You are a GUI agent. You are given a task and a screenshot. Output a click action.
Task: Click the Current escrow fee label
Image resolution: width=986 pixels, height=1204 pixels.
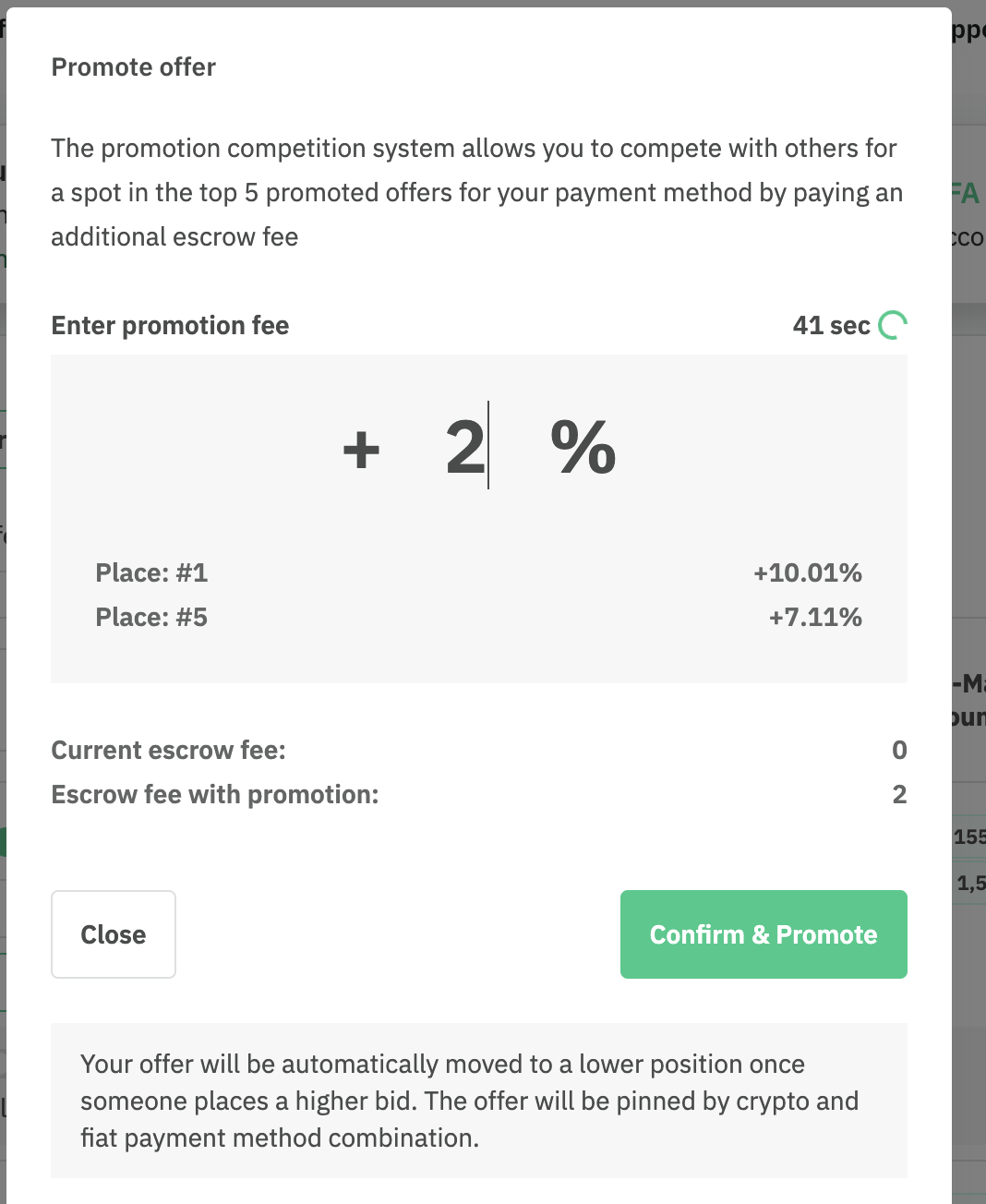tap(168, 750)
